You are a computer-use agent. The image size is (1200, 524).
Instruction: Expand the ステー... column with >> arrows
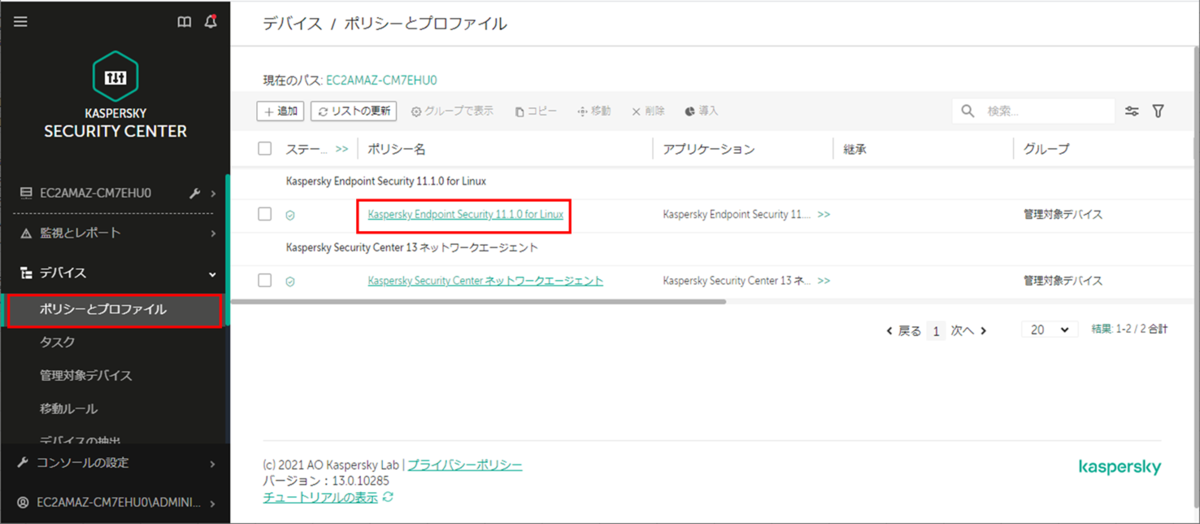[x=342, y=149]
